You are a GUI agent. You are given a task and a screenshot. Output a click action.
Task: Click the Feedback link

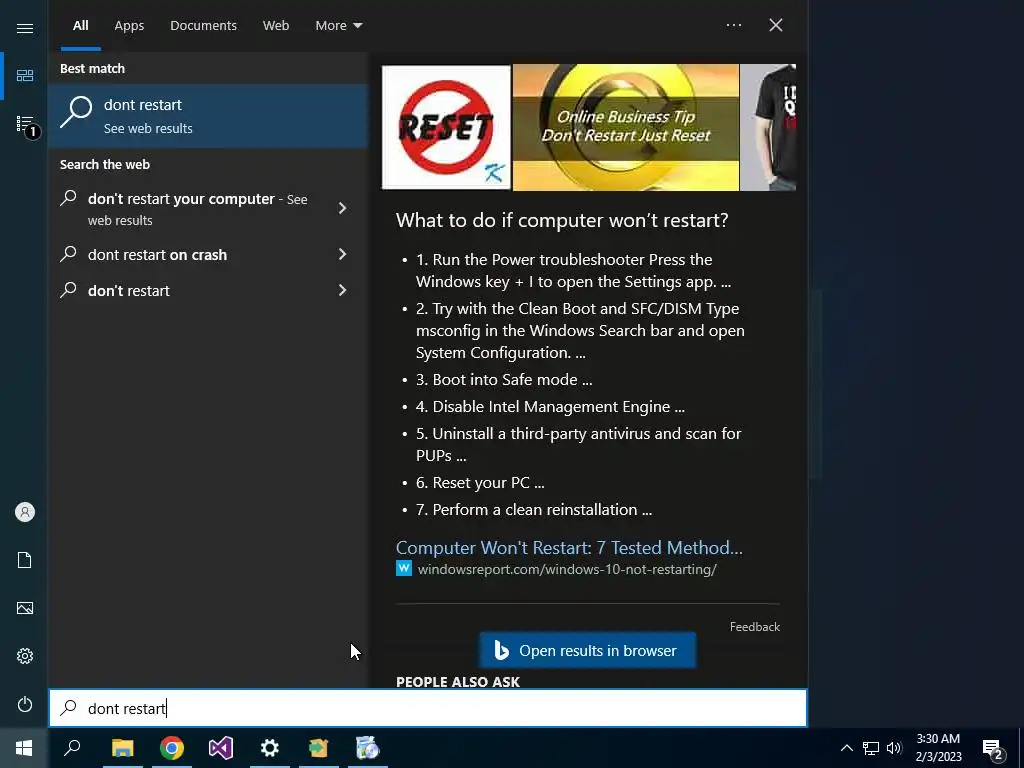point(755,627)
